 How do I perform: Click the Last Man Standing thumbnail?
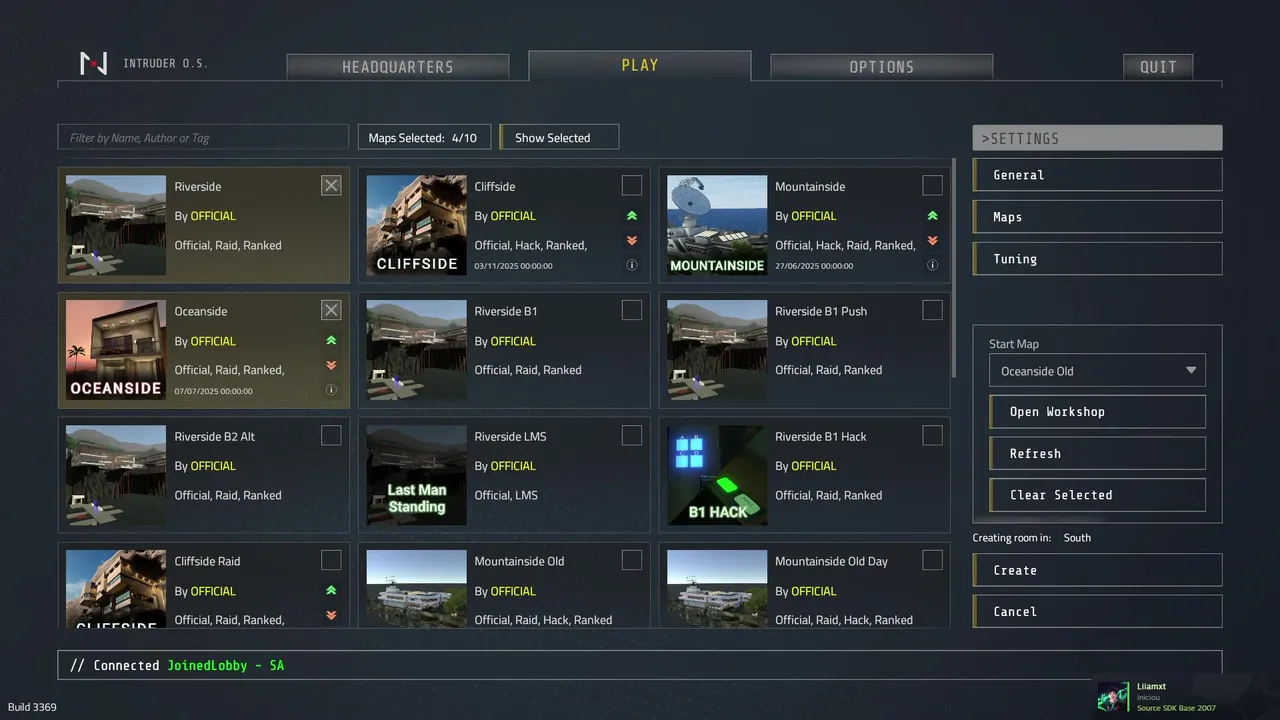pyautogui.click(x=416, y=475)
